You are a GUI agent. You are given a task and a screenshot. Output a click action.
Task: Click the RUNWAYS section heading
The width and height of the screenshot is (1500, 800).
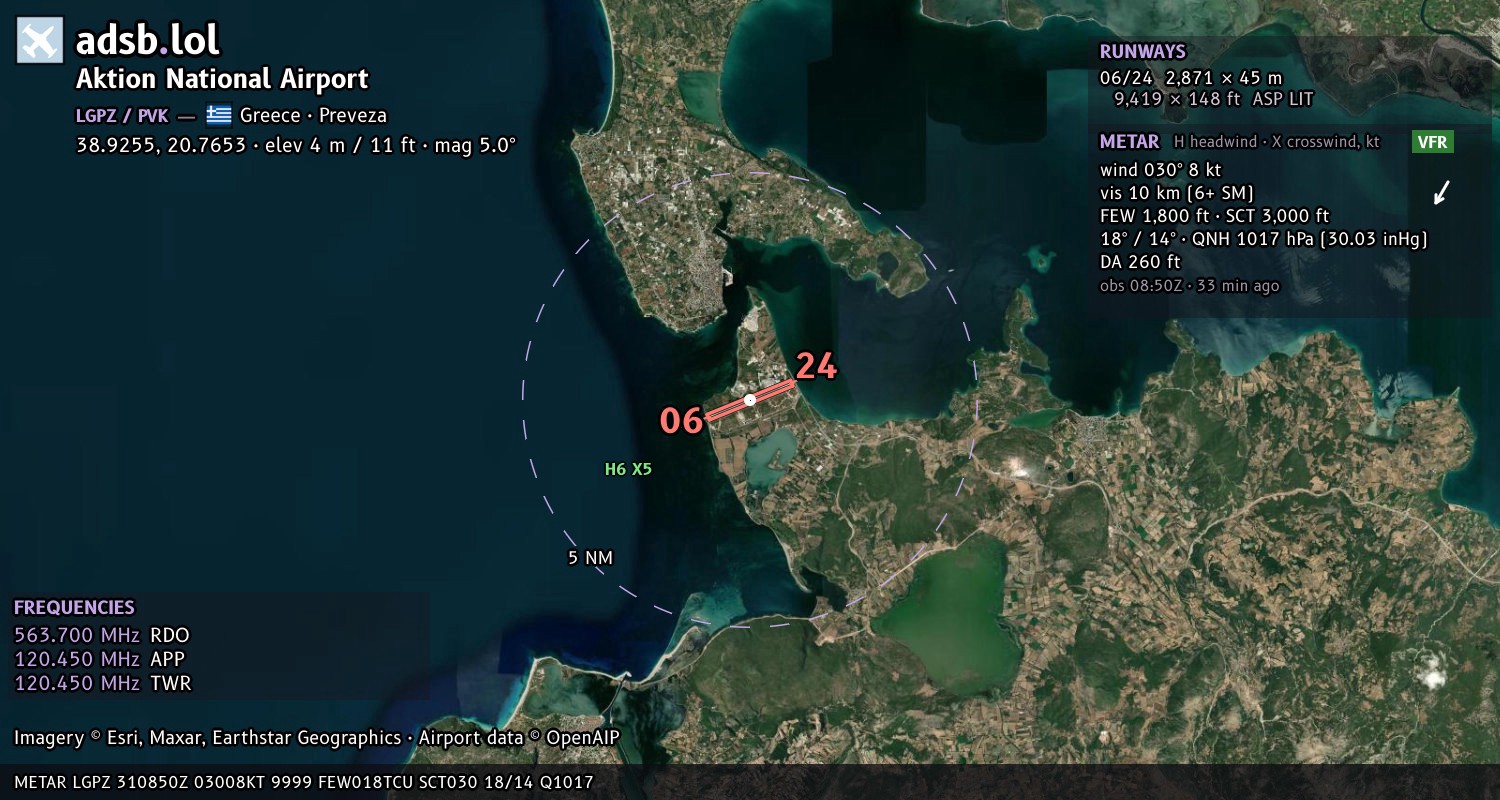pyautogui.click(x=1143, y=52)
